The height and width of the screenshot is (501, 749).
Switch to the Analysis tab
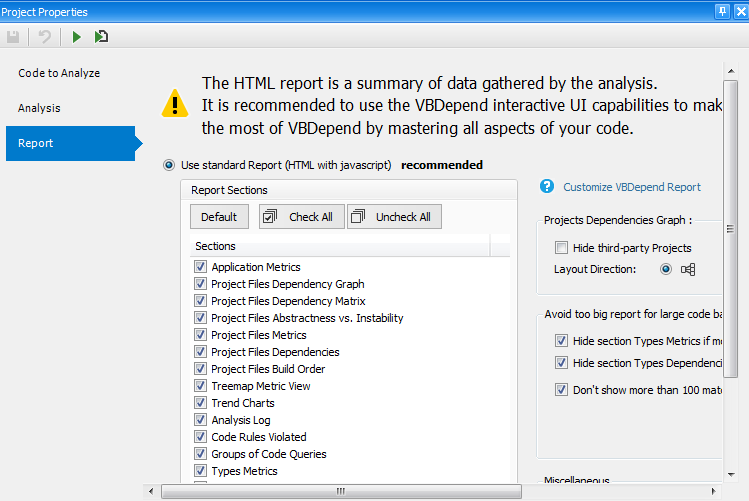[39, 108]
